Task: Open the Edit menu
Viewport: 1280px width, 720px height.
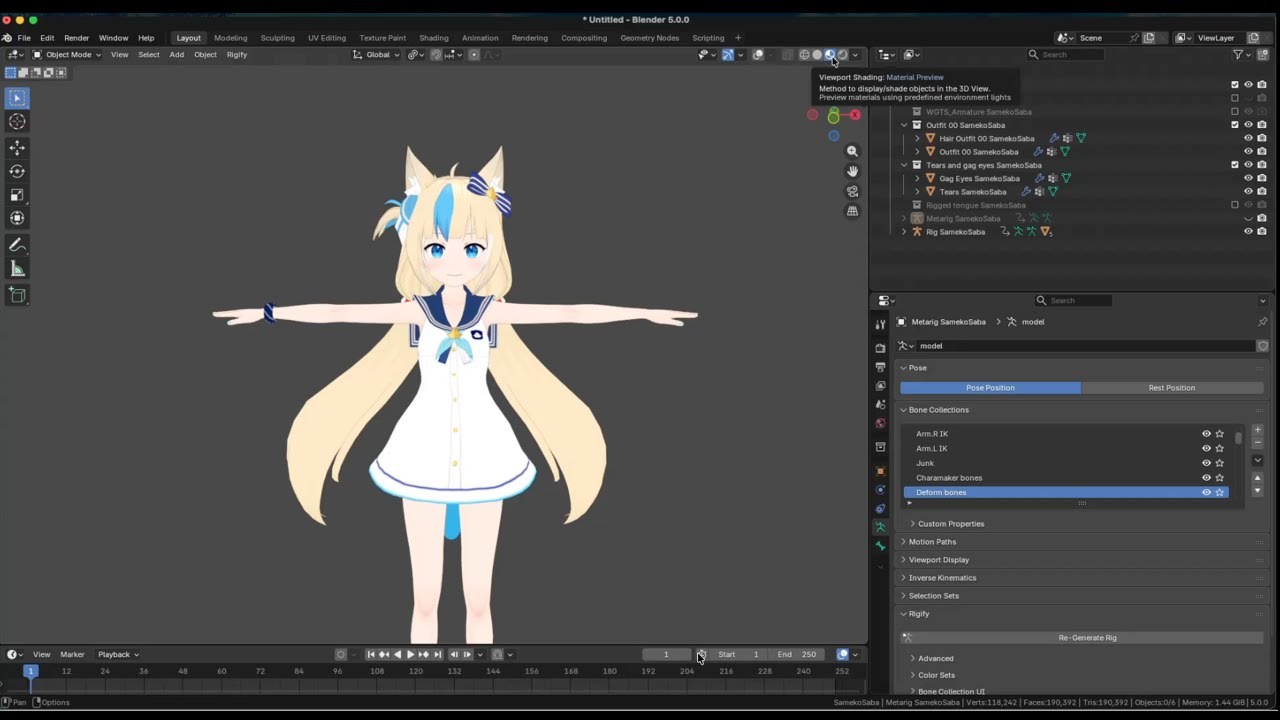Action: pyautogui.click(x=47, y=38)
